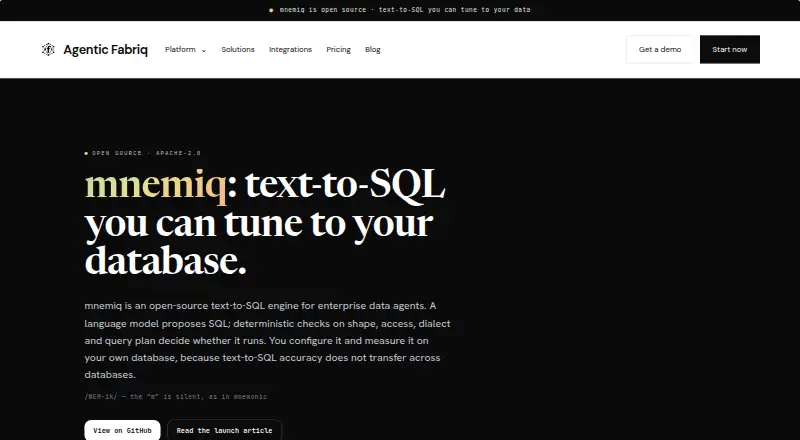Click the chevron next to Platform
Viewport: 800px width, 440px height.
(x=204, y=51)
